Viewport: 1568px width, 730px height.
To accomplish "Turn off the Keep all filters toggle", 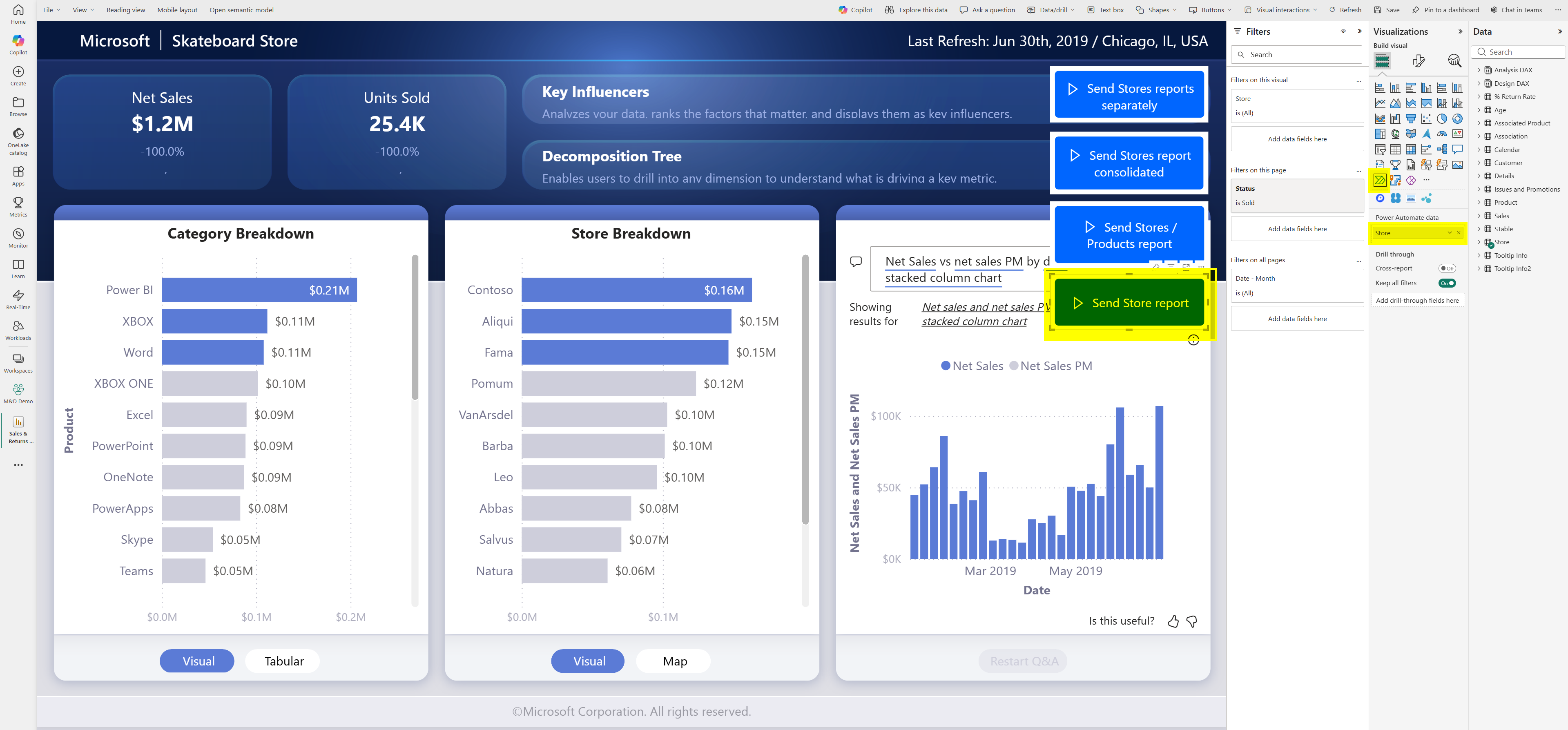I will 1447,283.
